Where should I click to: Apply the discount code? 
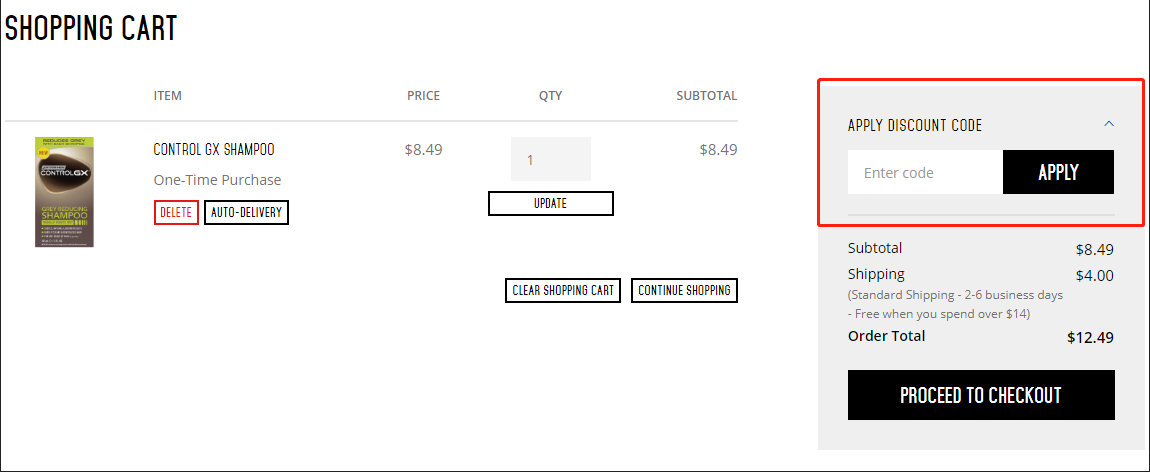point(1058,172)
